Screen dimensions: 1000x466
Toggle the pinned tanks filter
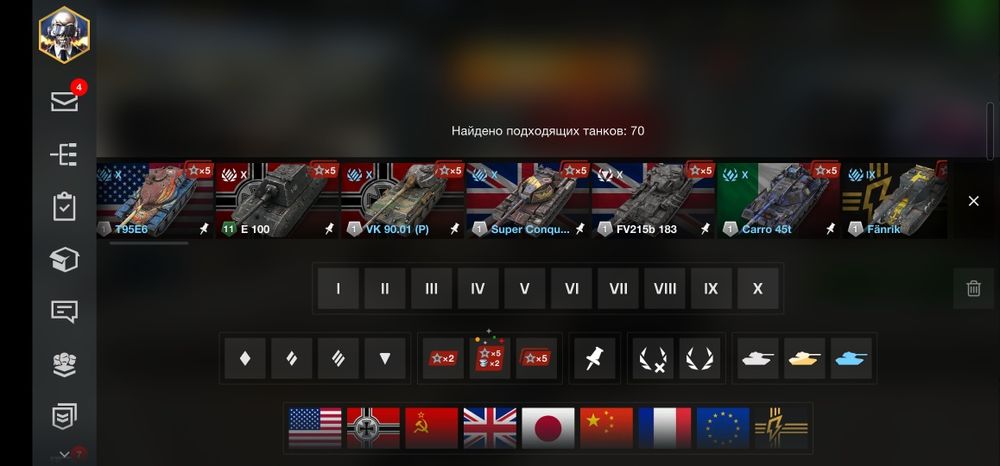[x=594, y=358]
